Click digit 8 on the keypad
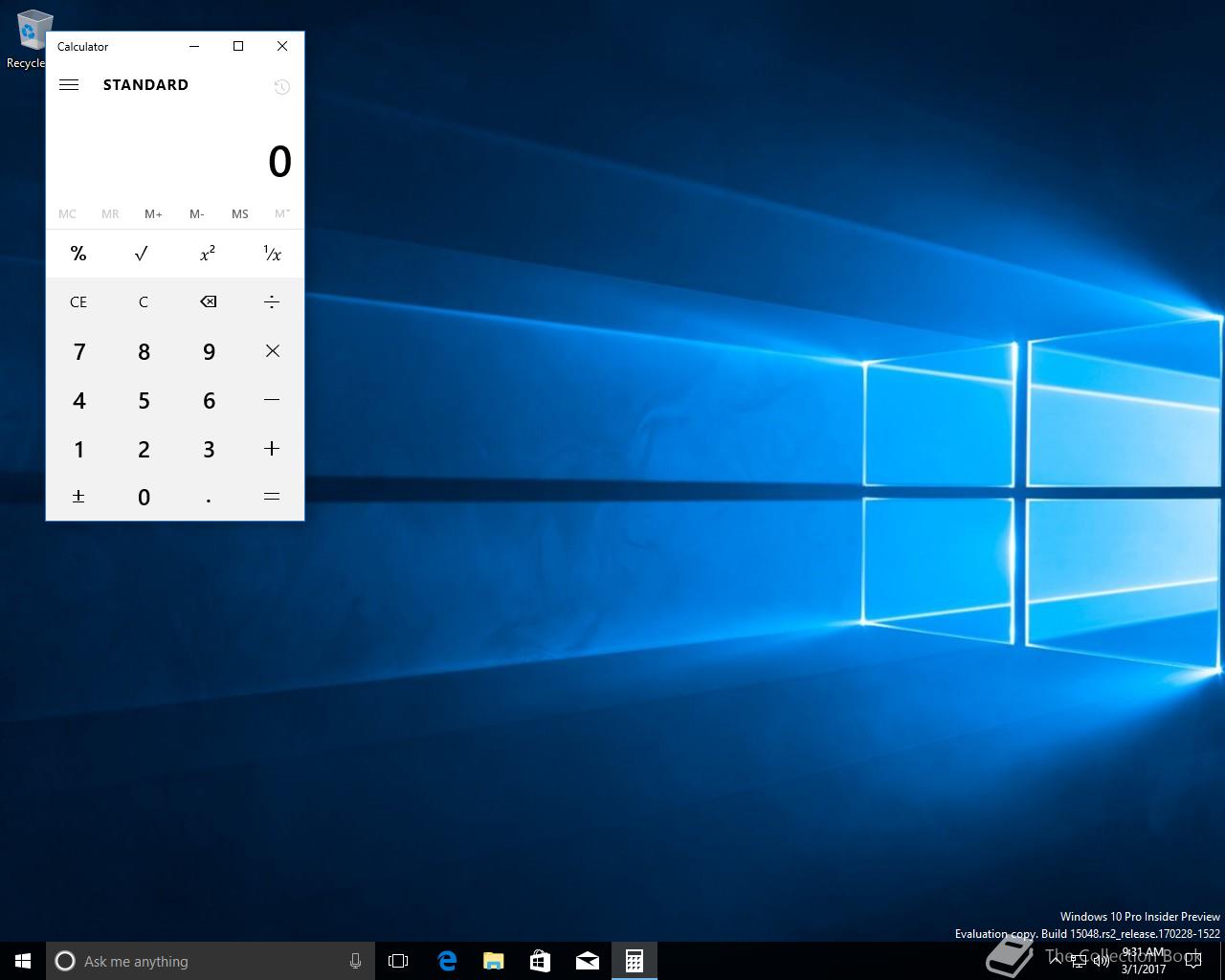 pyautogui.click(x=144, y=351)
